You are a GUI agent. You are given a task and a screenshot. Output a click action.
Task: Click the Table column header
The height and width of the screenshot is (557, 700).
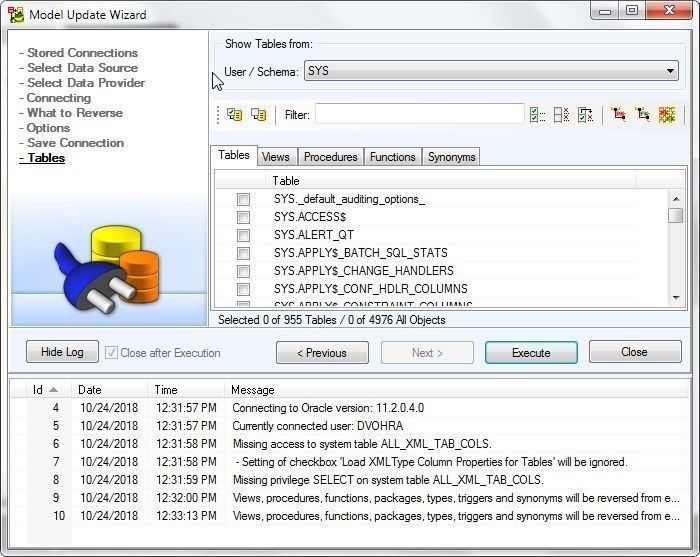tap(451, 181)
